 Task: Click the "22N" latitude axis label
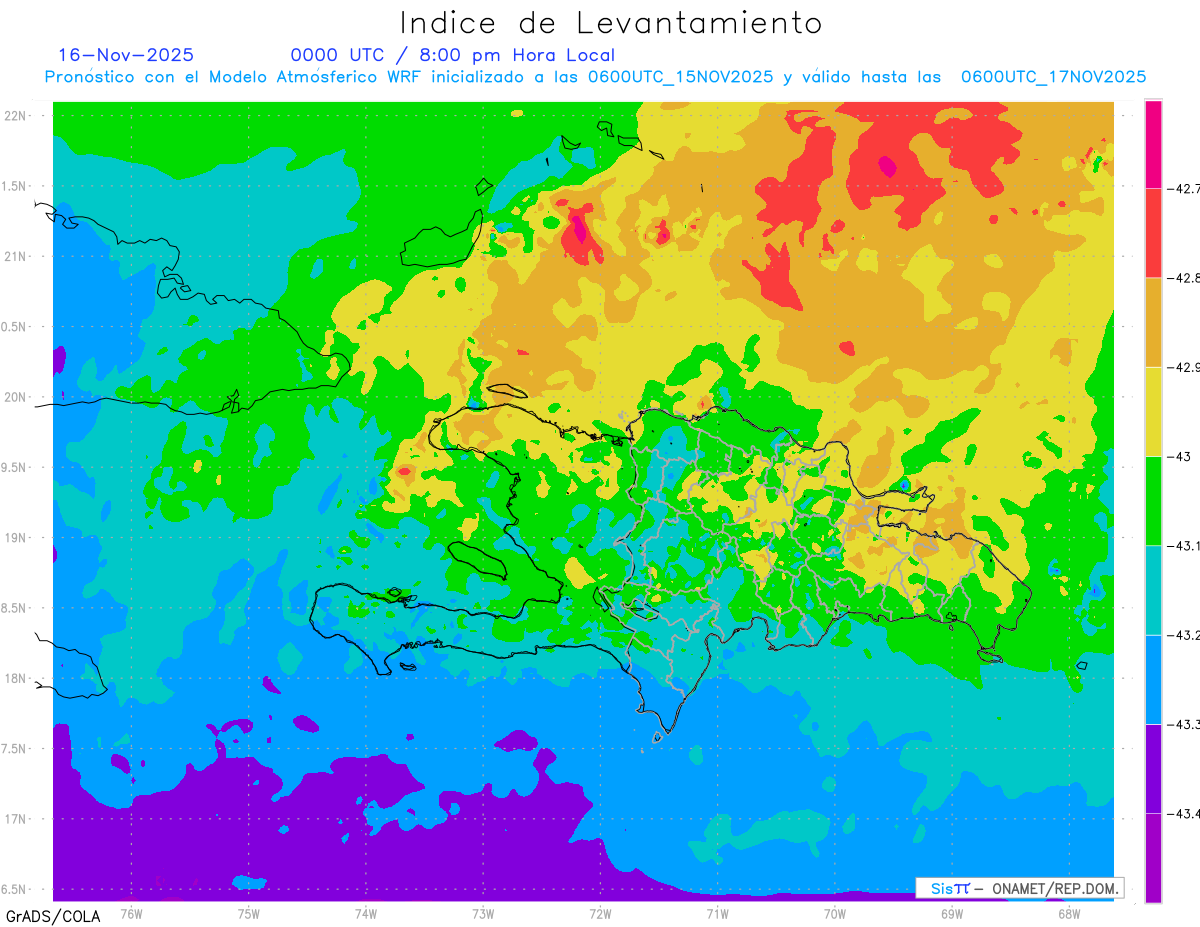tap(16, 115)
